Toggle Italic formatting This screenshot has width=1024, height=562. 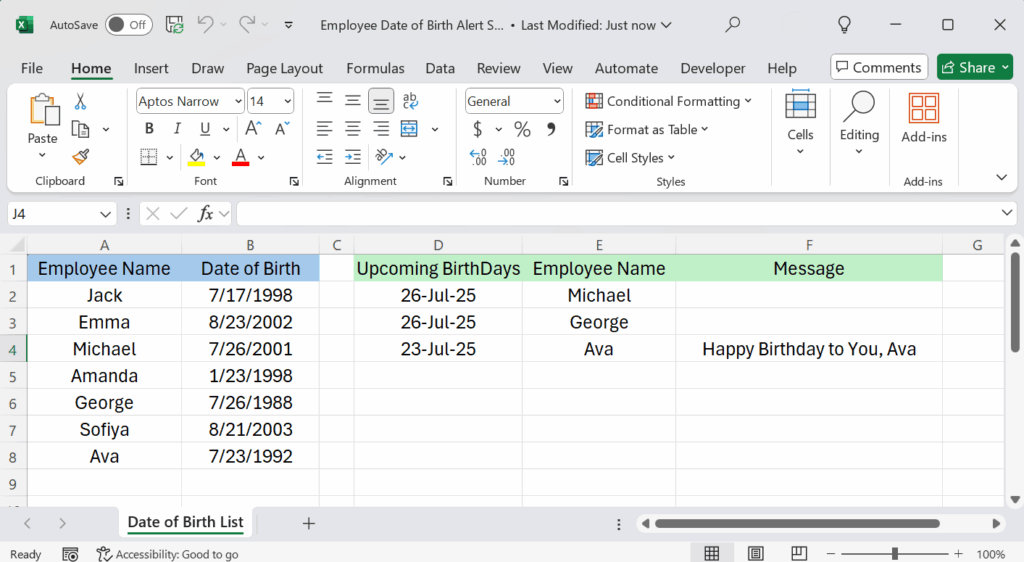(177, 129)
